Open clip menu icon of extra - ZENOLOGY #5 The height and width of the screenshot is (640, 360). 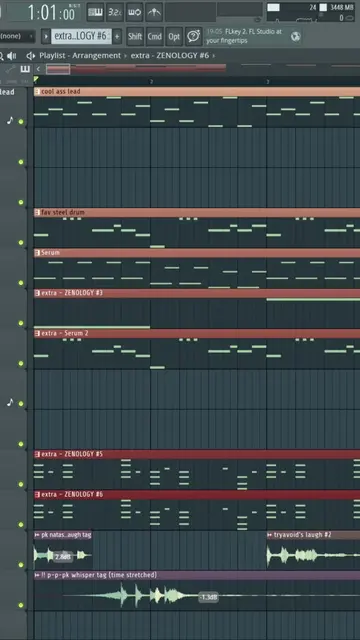pyautogui.click(x=37, y=454)
